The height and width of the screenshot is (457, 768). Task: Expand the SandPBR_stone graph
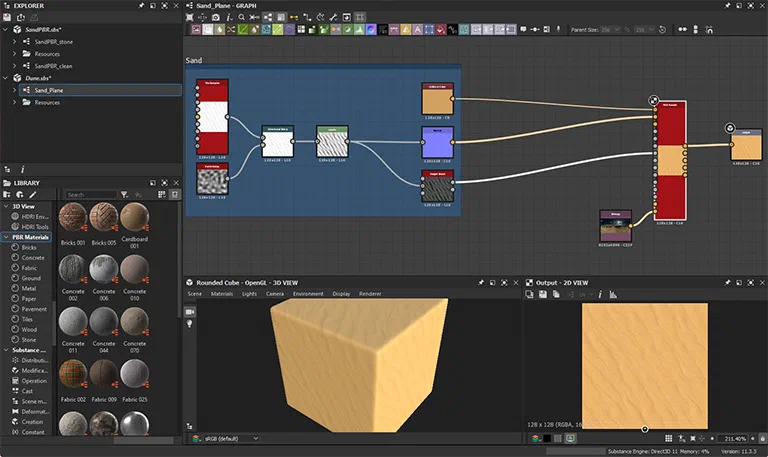point(14,42)
